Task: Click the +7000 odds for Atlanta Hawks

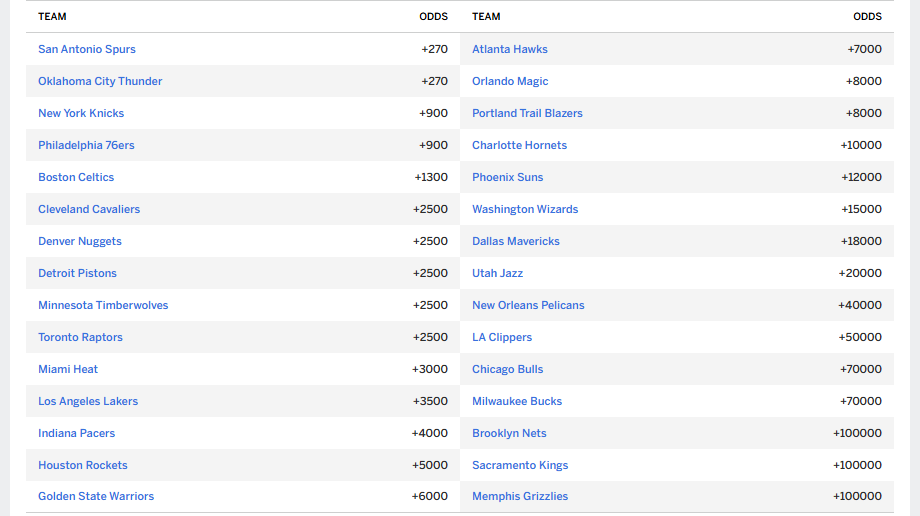Action: [865, 49]
